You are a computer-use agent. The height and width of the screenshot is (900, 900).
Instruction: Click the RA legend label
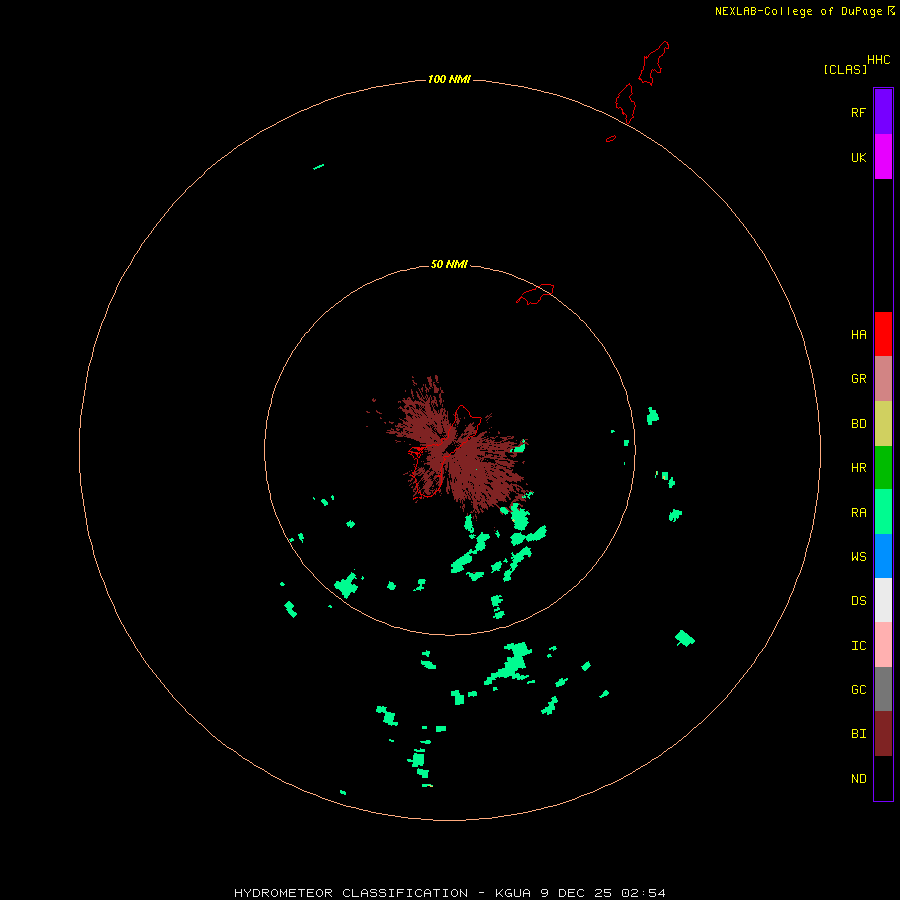(858, 513)
